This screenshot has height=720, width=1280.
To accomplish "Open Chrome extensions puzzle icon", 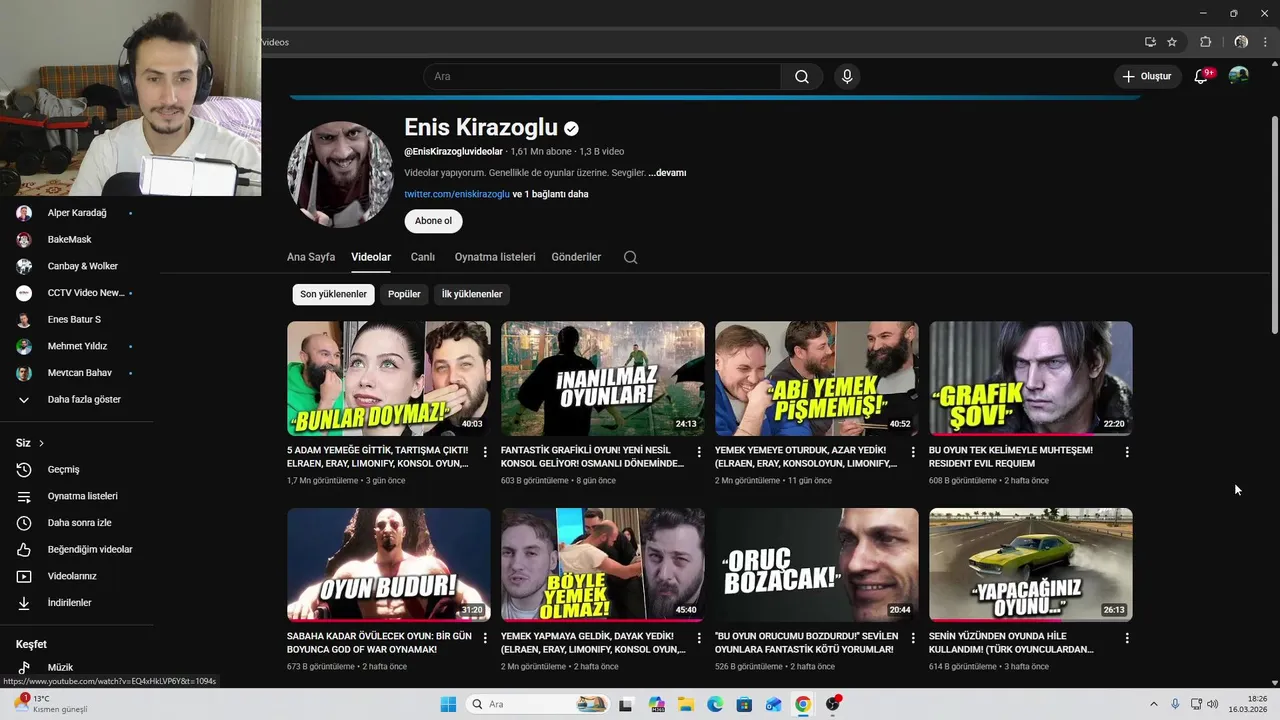I will click(x=1205, y=42).
